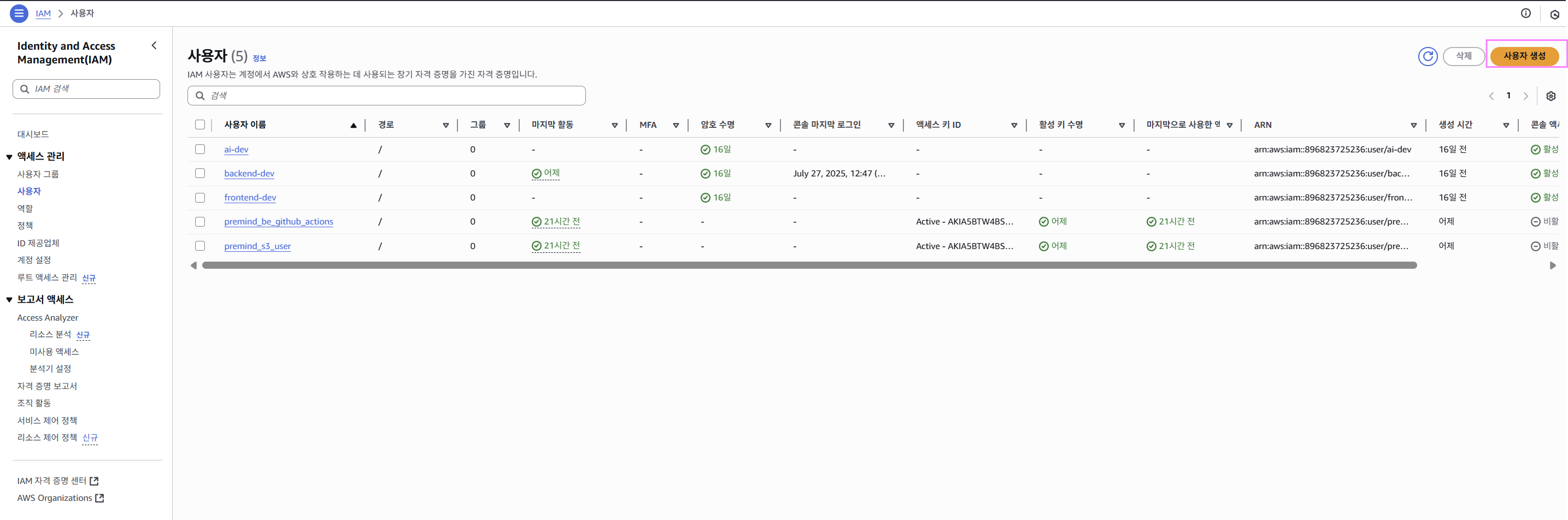Open 리소스 분석 in the sidebar
This screenshot has height=520, width=1568.
[x=50, y=334]
